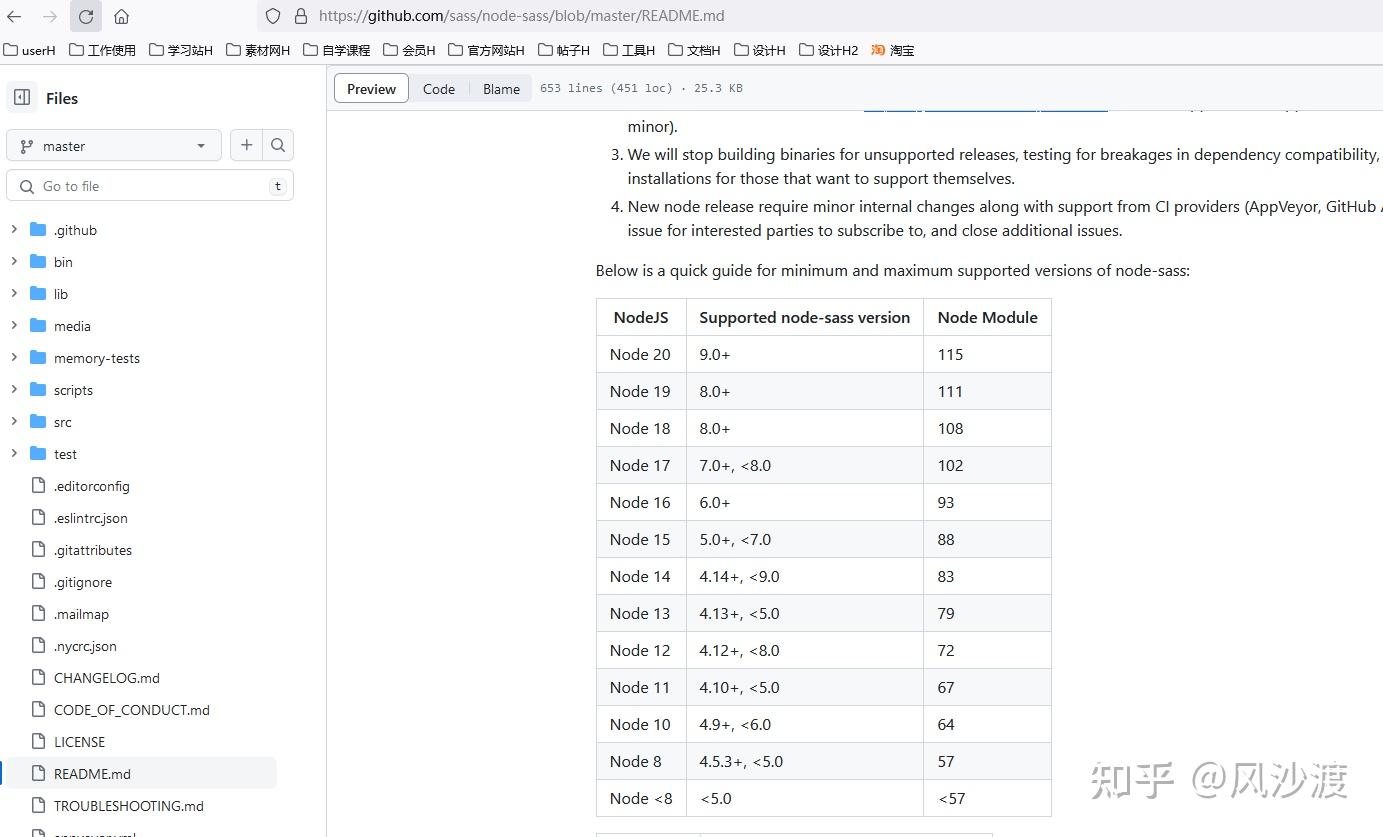Switch to the Blame view tab
1383x837 pixels.
[501, 89]
